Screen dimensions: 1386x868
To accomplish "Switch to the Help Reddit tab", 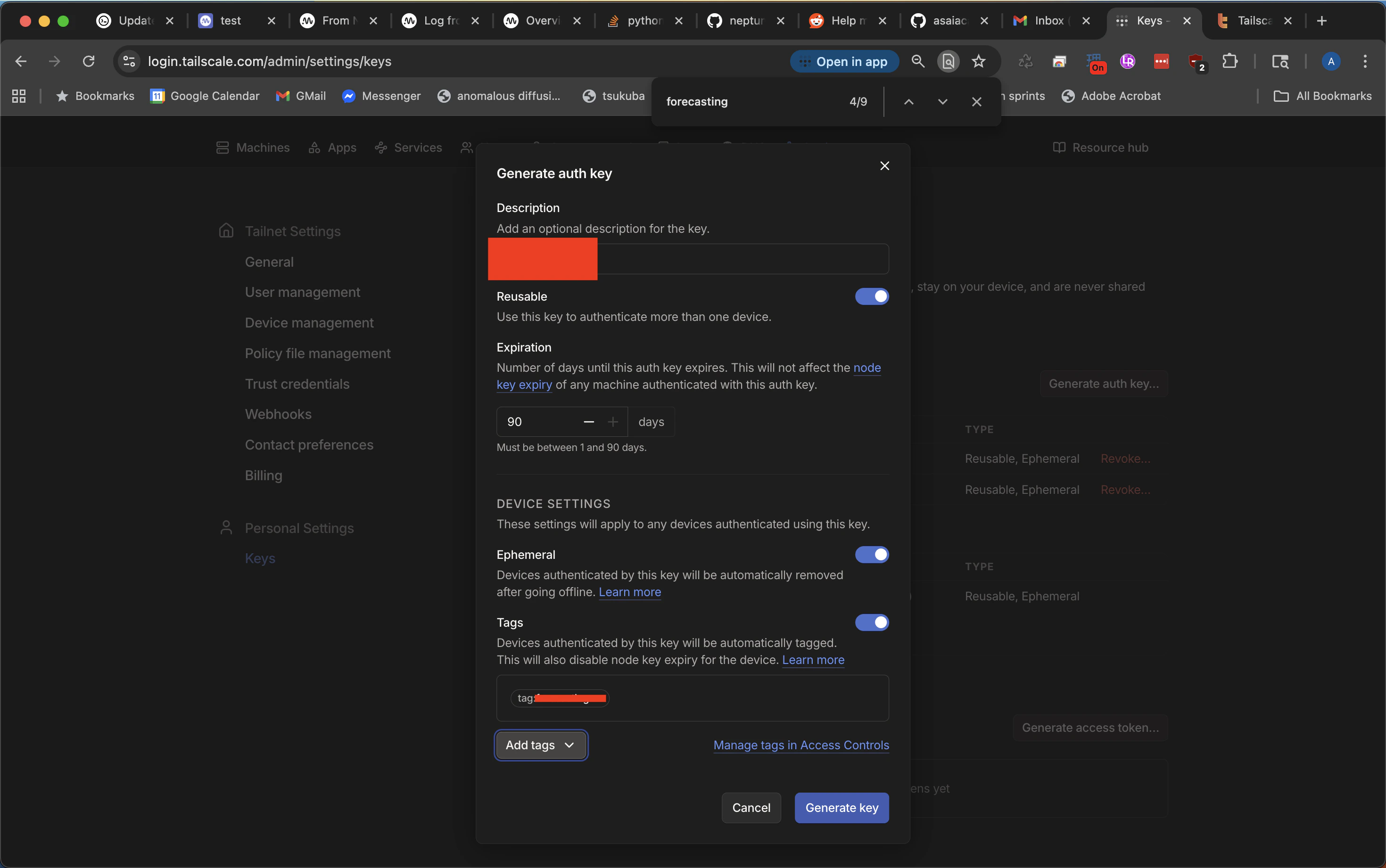I will (x=848, y=21).
